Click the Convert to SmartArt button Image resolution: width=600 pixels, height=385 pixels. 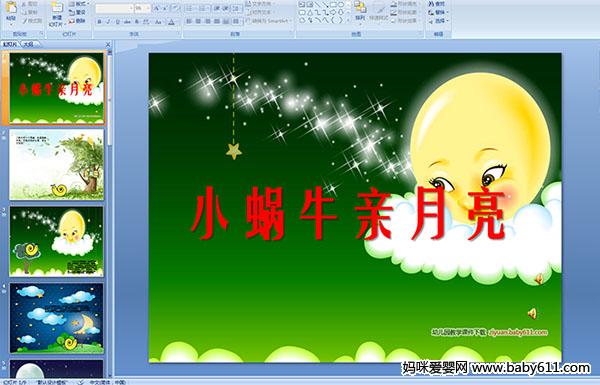click(x=267, y=21)
